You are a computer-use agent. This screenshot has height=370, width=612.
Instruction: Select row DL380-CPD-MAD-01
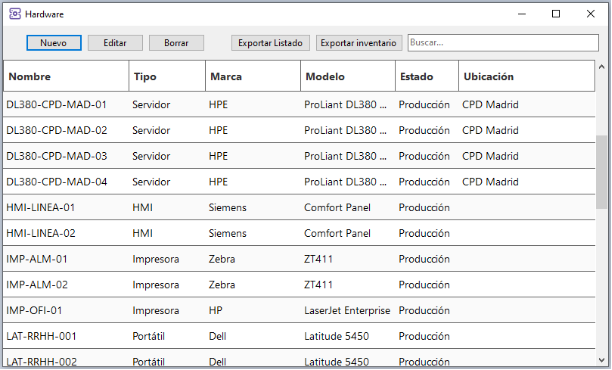point(299,105)
